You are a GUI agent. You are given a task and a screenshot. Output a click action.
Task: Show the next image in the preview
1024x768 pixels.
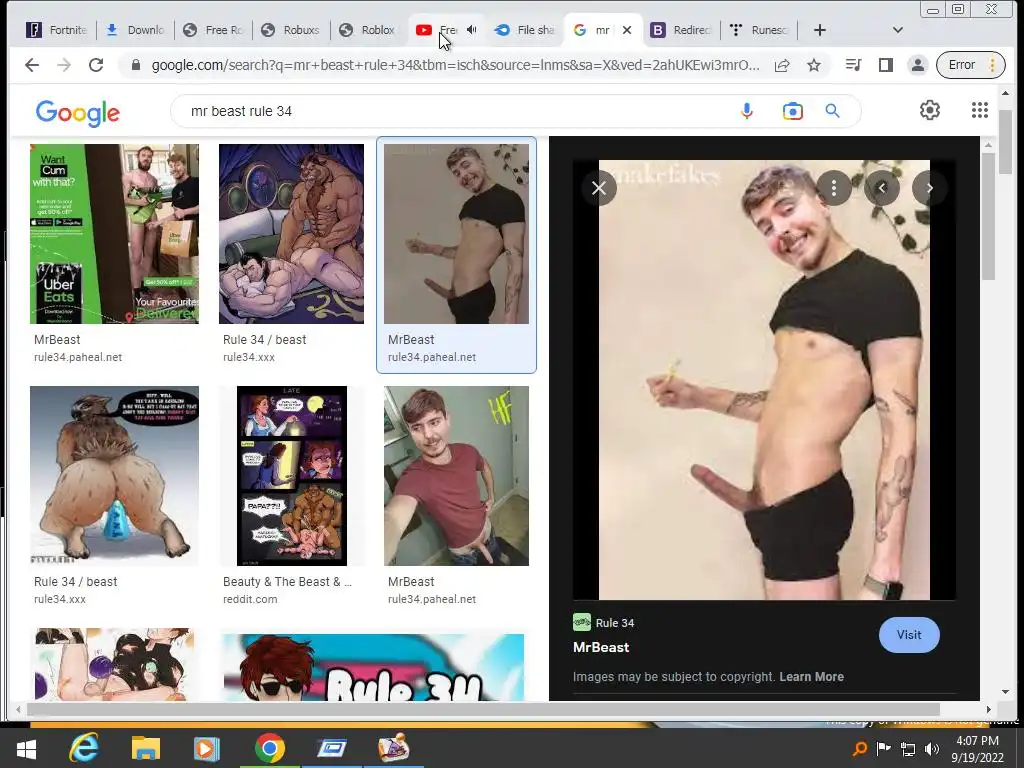pos(929,188)
